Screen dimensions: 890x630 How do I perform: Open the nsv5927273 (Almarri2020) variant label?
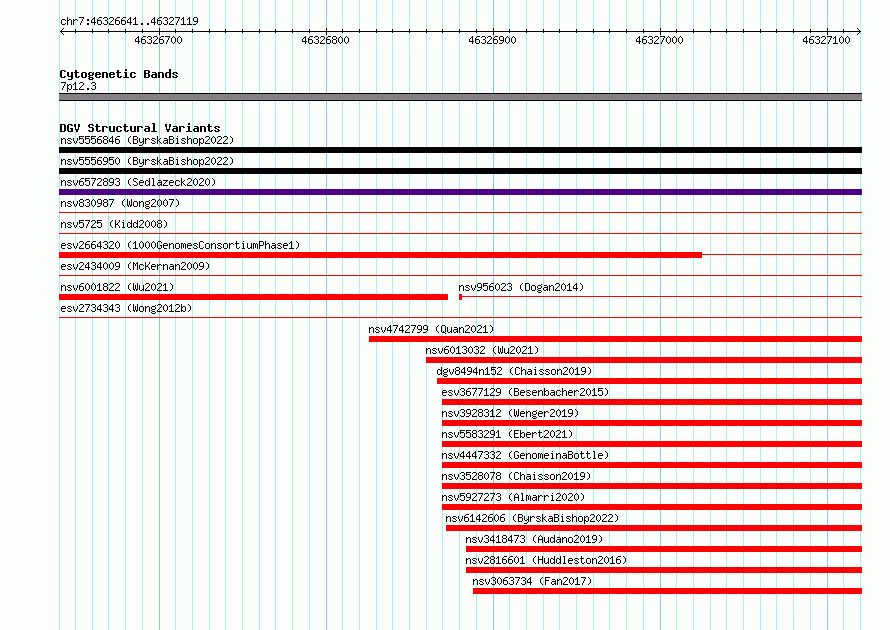click(x=513, y=497)
